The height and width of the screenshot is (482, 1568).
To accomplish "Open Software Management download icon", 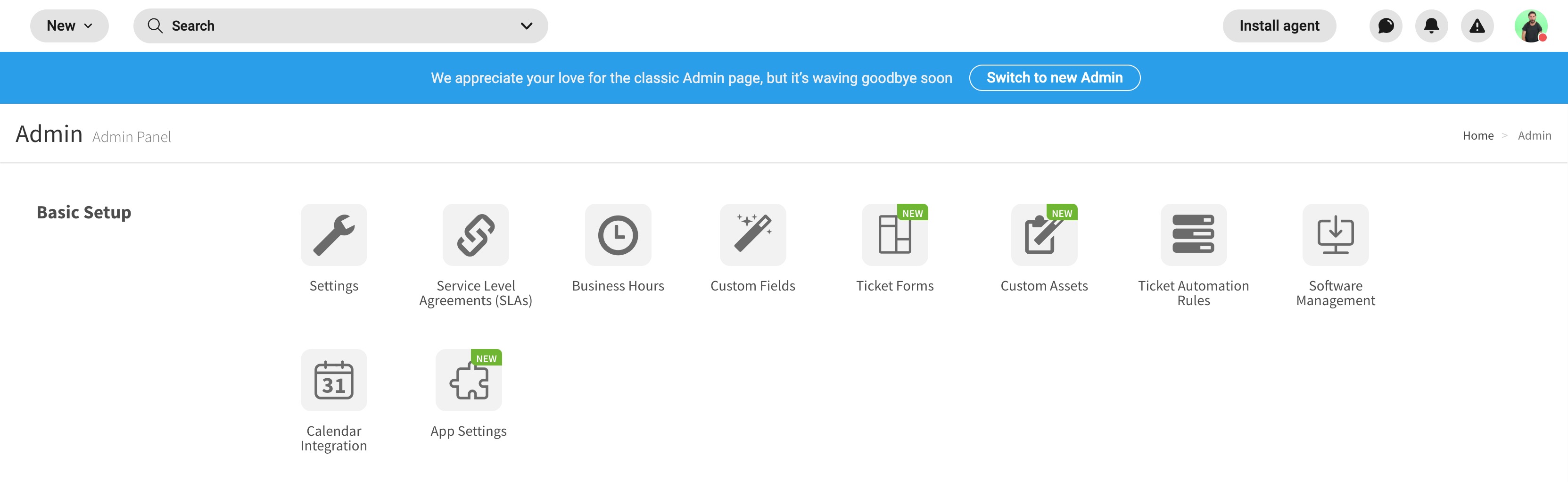I will (x=1336, y=235).
